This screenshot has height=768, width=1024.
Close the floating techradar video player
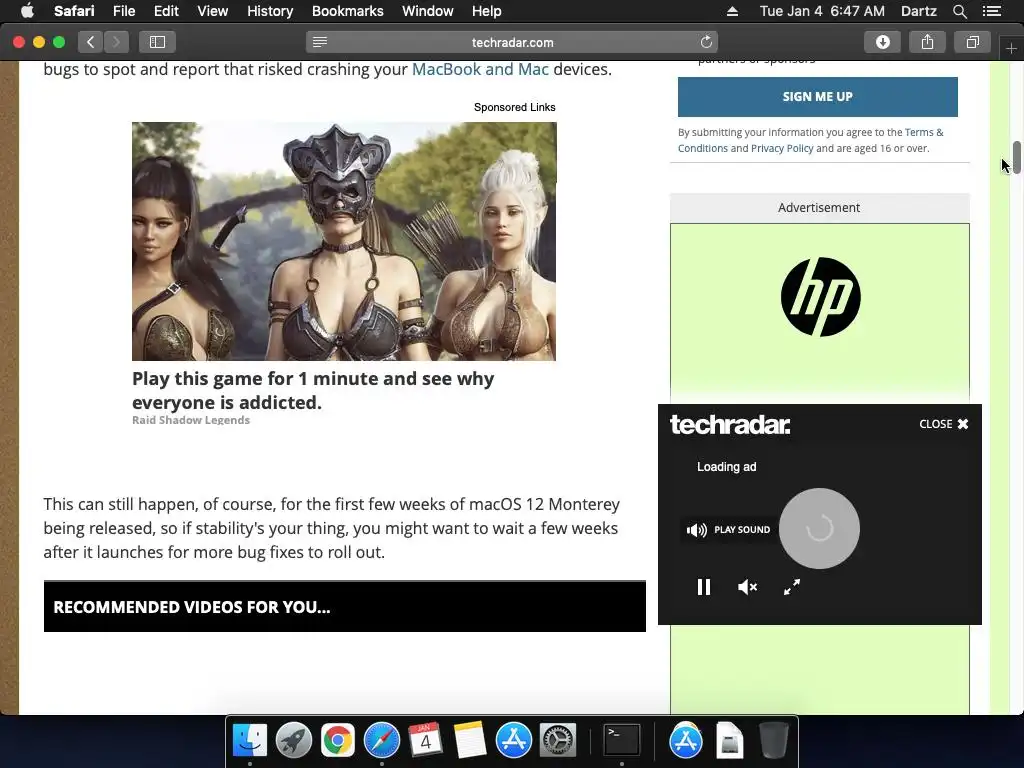pyautogui.click(x=944, y=424)
